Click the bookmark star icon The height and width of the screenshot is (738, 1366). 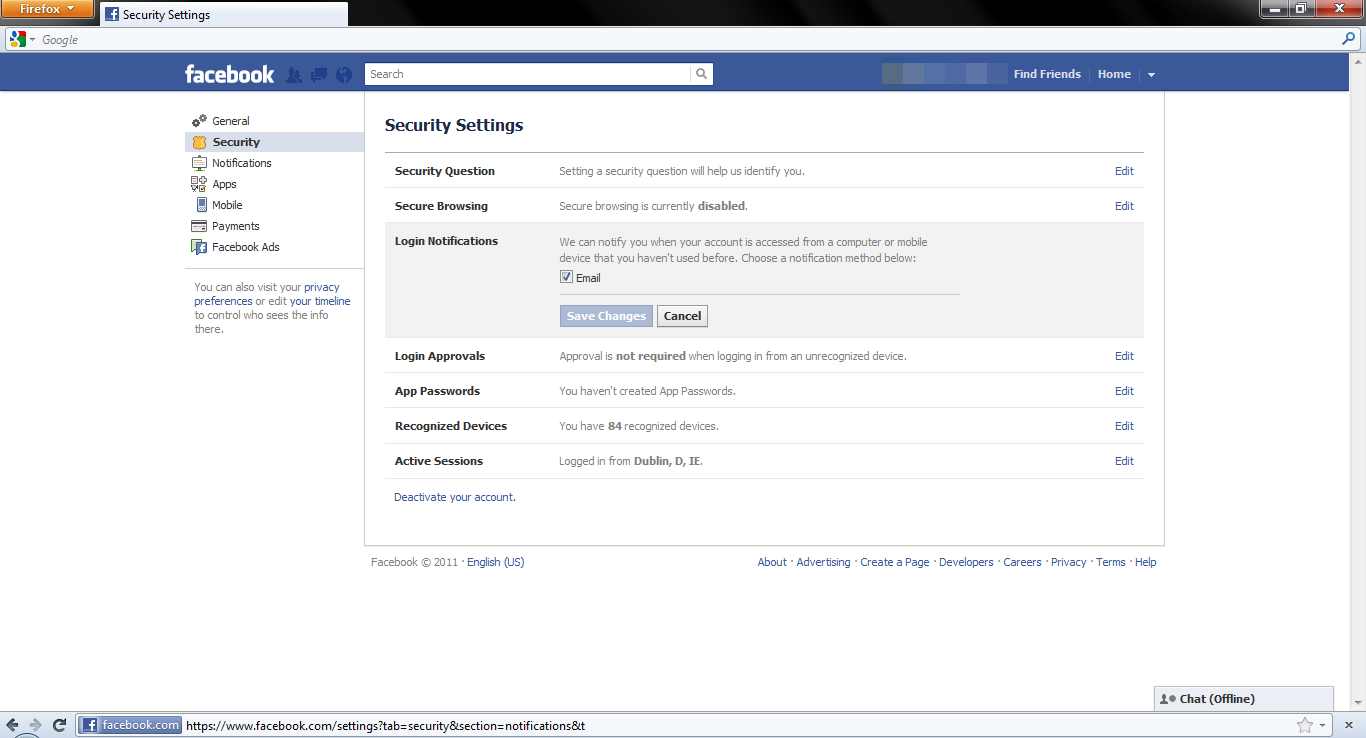coord(1304,725)
